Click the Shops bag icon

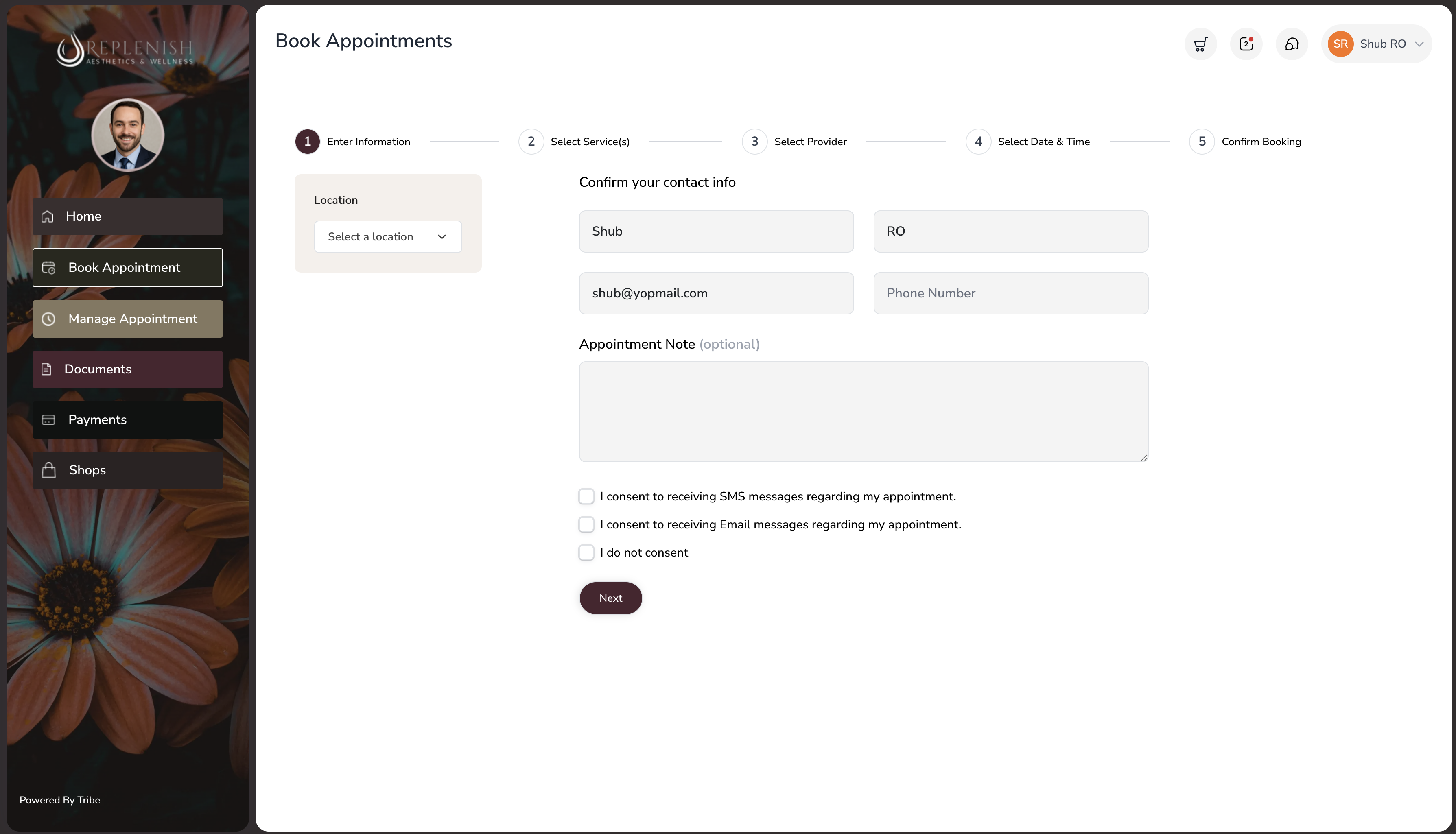point(49,470)
